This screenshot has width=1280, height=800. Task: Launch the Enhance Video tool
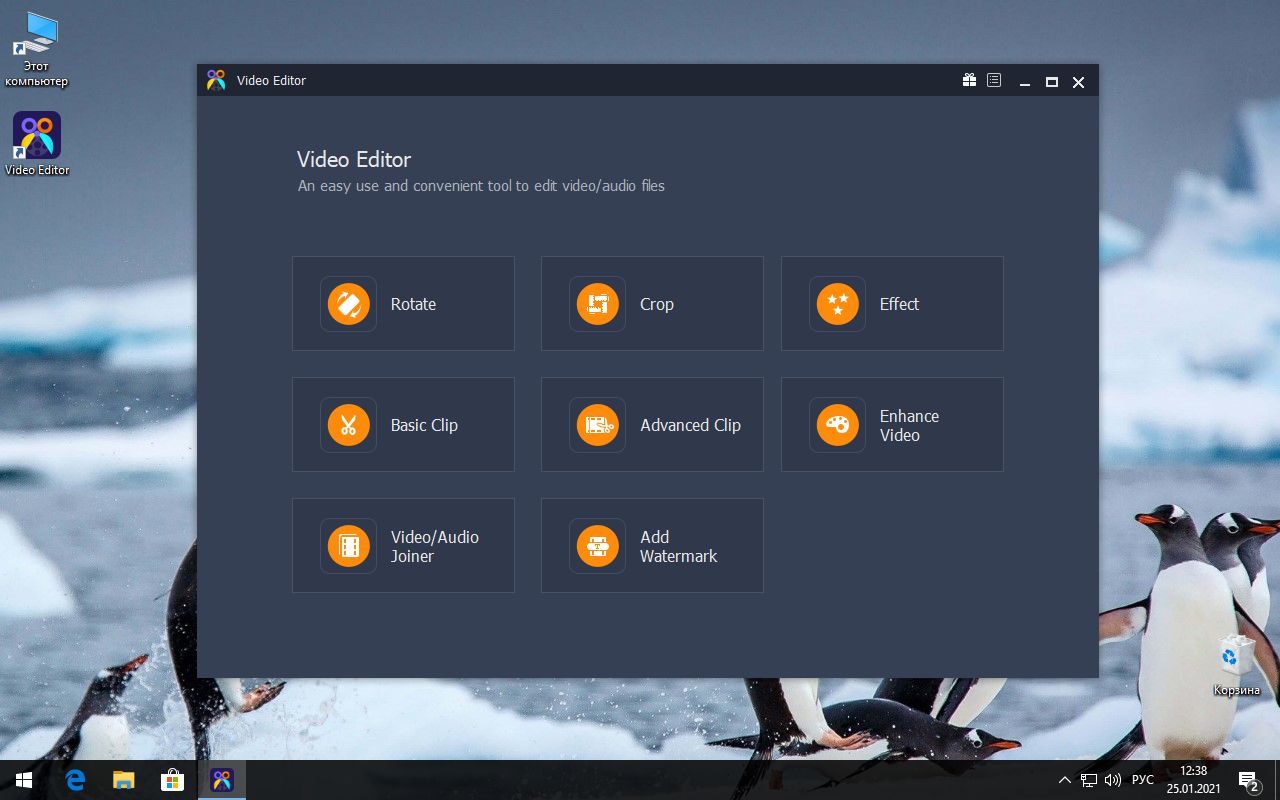[x=891, y=424]
